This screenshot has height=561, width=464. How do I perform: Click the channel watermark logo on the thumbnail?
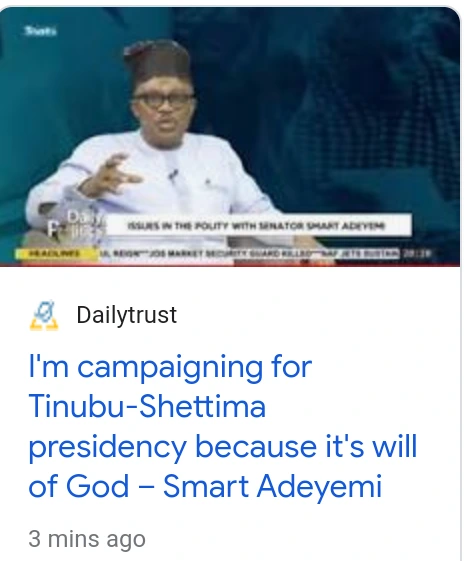(x=40, y=31)
